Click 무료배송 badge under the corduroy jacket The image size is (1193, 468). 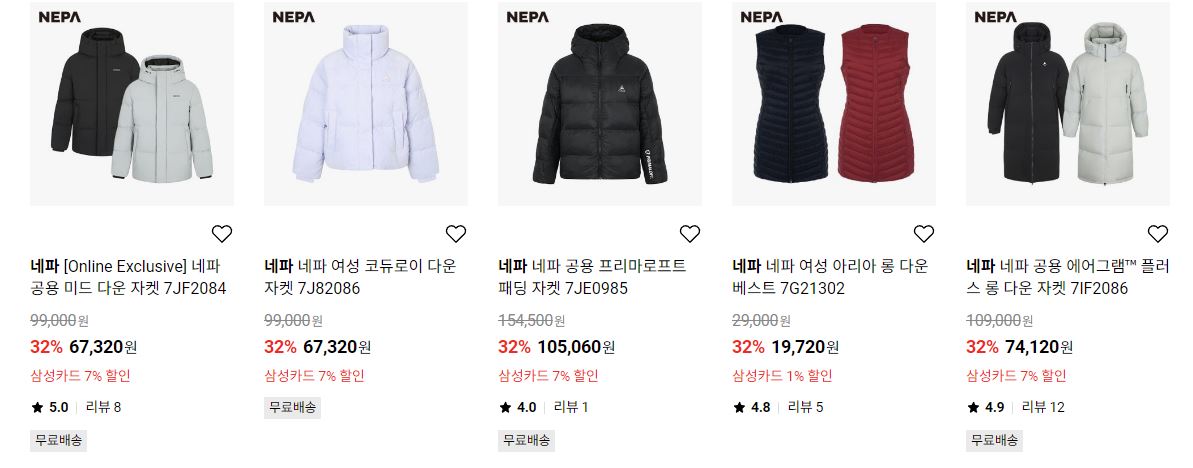click(x=292, y=407)
